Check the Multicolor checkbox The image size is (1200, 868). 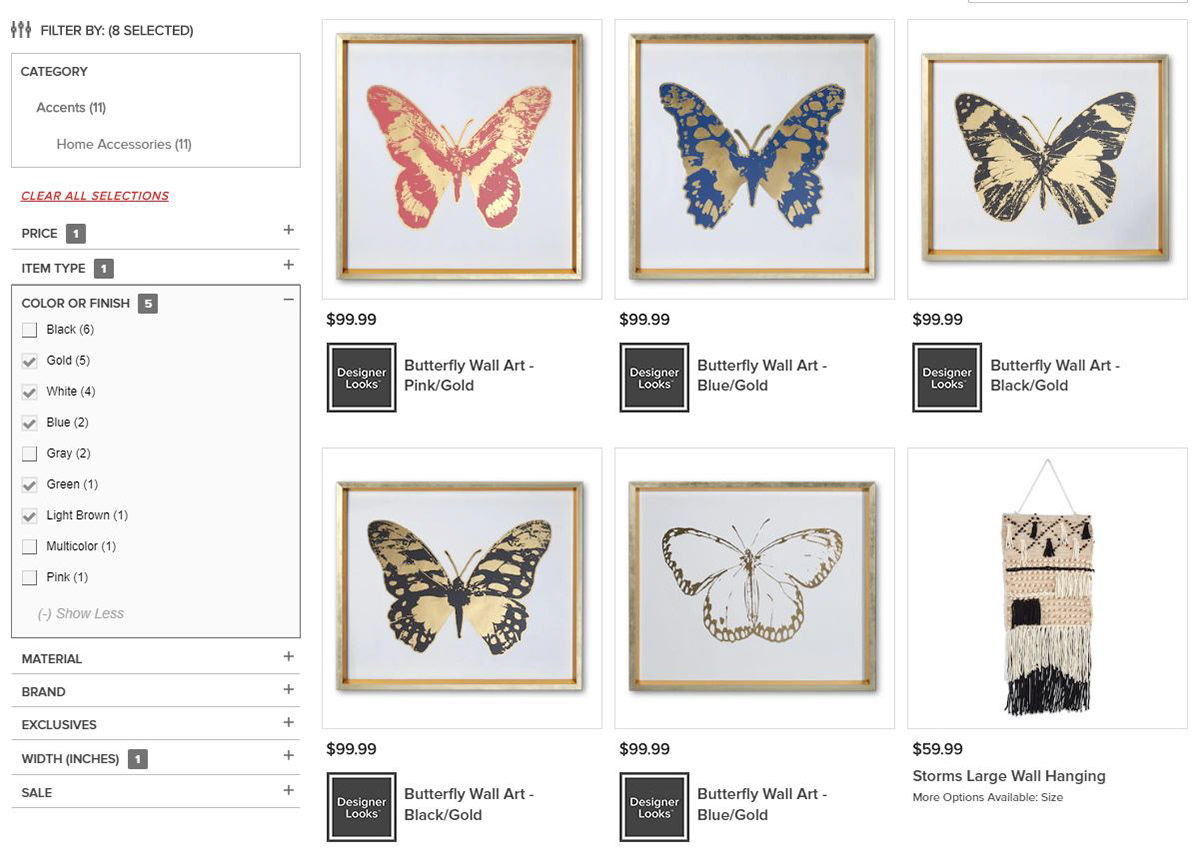coord(29,547)
